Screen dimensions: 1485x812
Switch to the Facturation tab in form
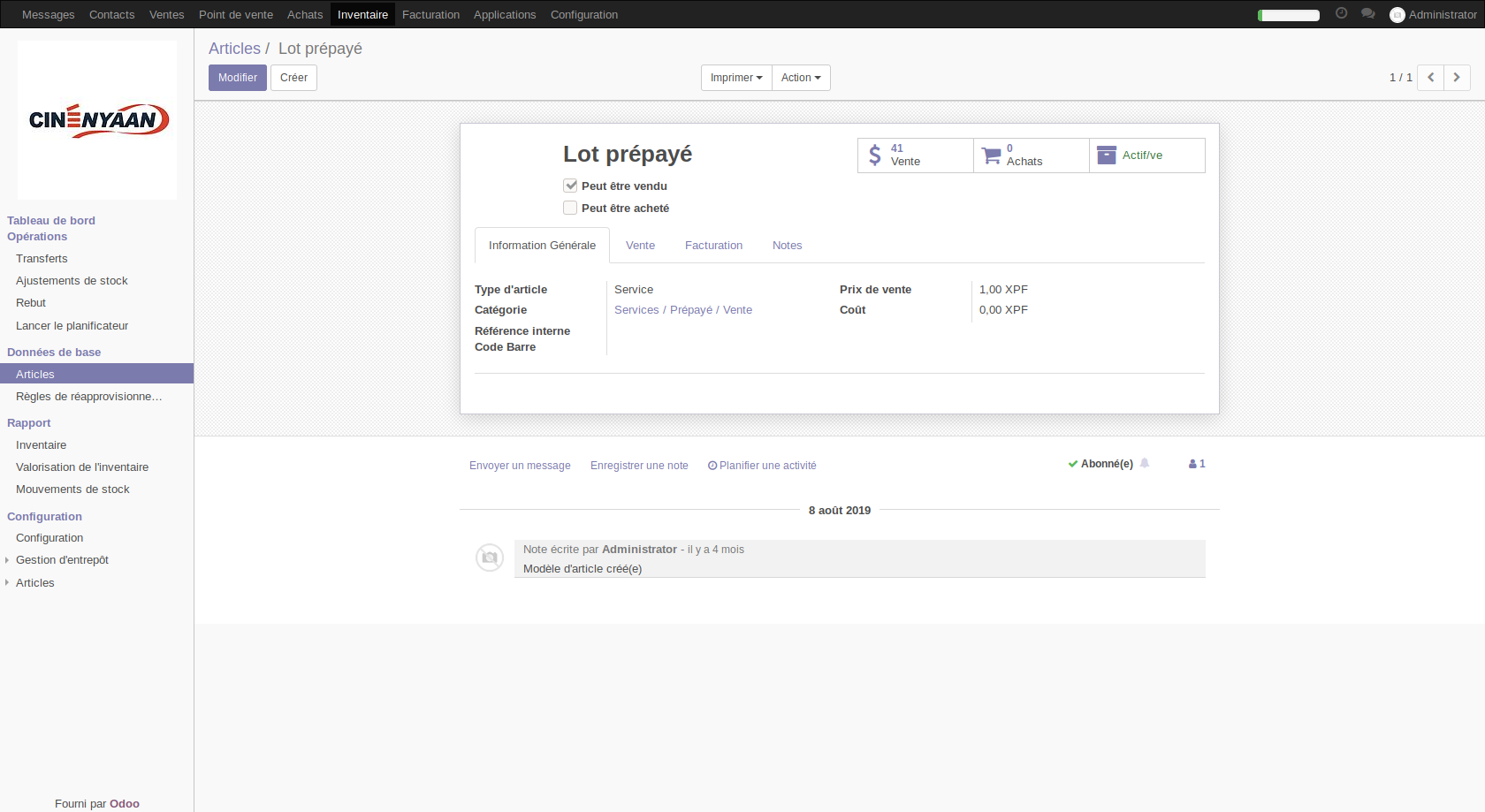coord(713,246)
